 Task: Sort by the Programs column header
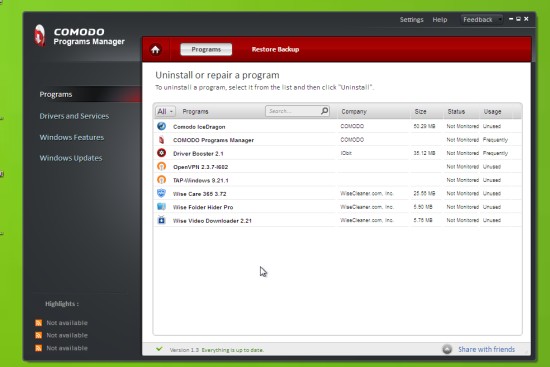tap(195, 112)
